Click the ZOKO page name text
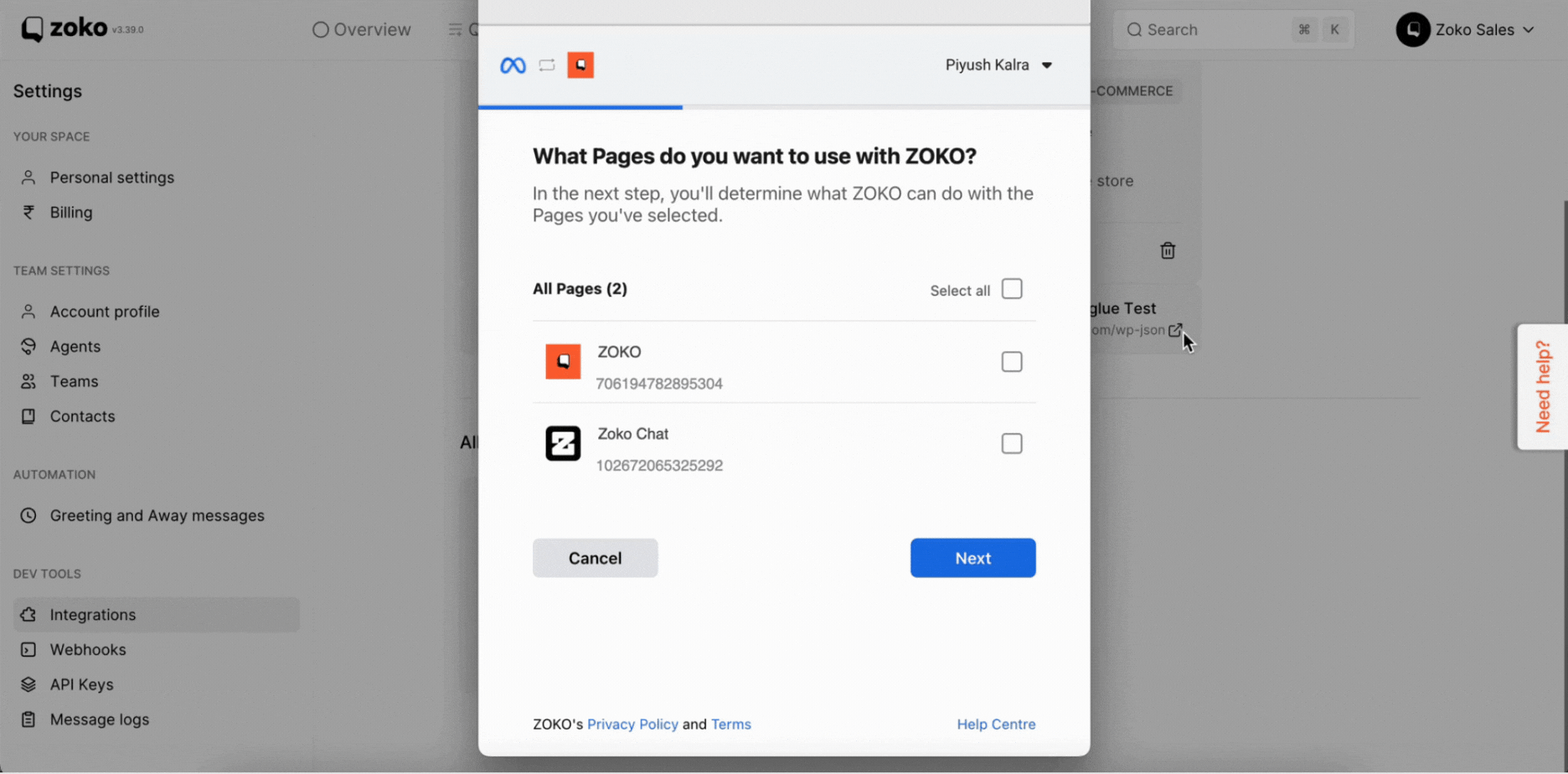This screenshot has width=1568, height=774. click(x=619, y=352)
